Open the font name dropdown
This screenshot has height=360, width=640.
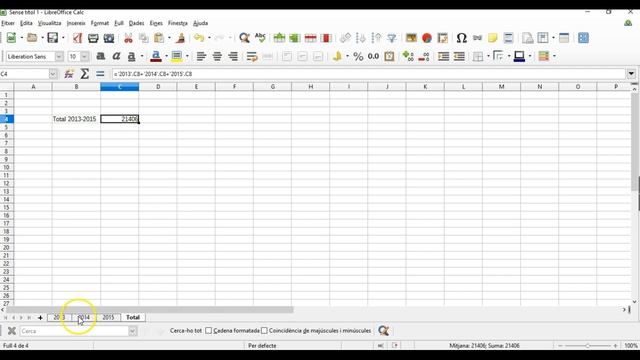point(59,56)
